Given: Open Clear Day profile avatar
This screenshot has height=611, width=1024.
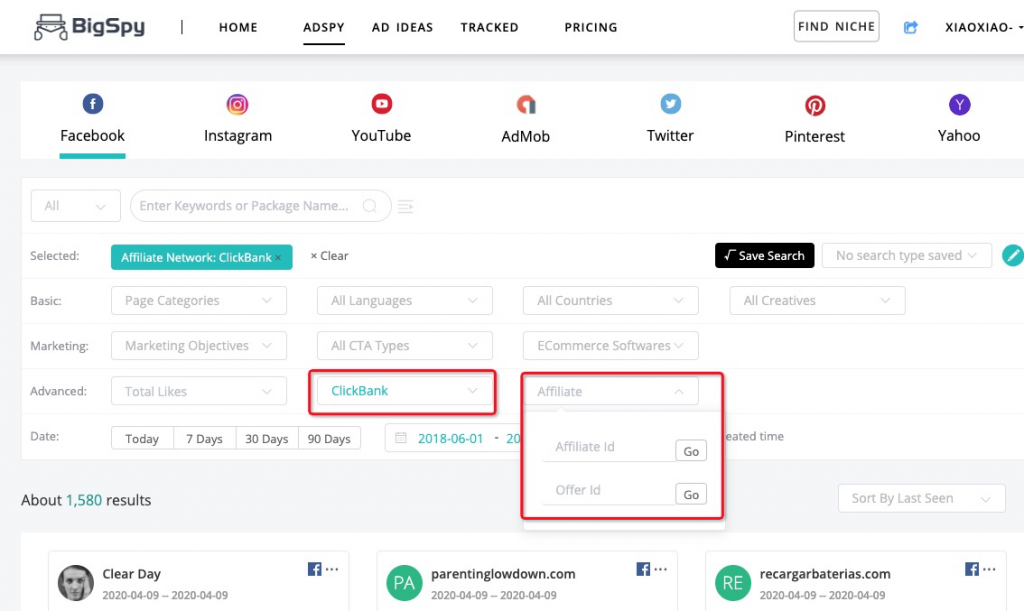Looking at the screenshot, I should click(x=76, y=583).
